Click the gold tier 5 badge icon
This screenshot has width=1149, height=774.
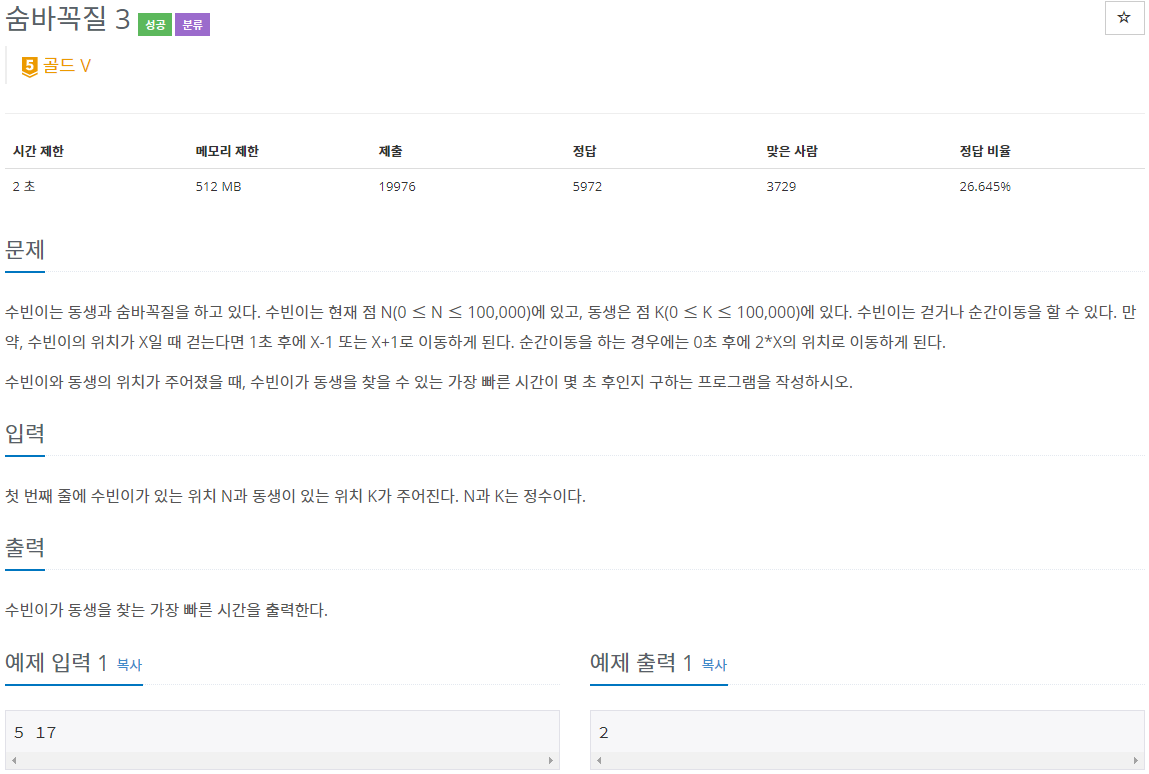[x=29, y=67]
